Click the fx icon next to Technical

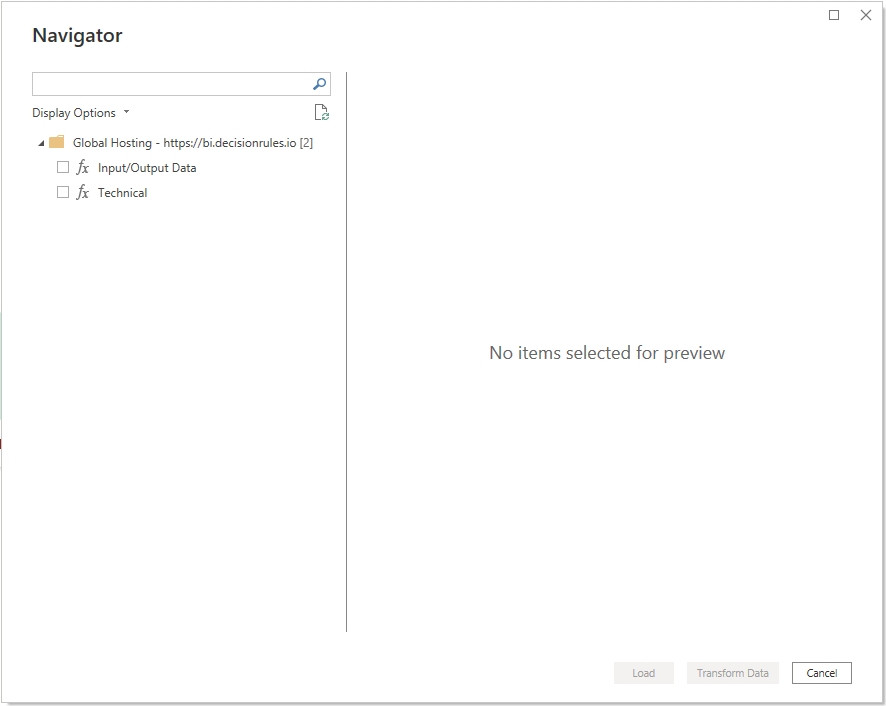83,193
